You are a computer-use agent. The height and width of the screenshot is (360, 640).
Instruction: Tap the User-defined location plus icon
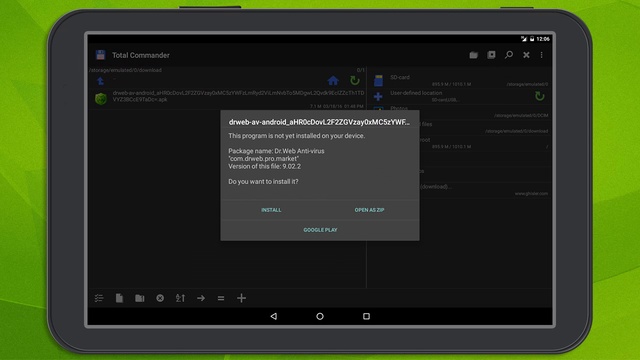click(378, 96)
